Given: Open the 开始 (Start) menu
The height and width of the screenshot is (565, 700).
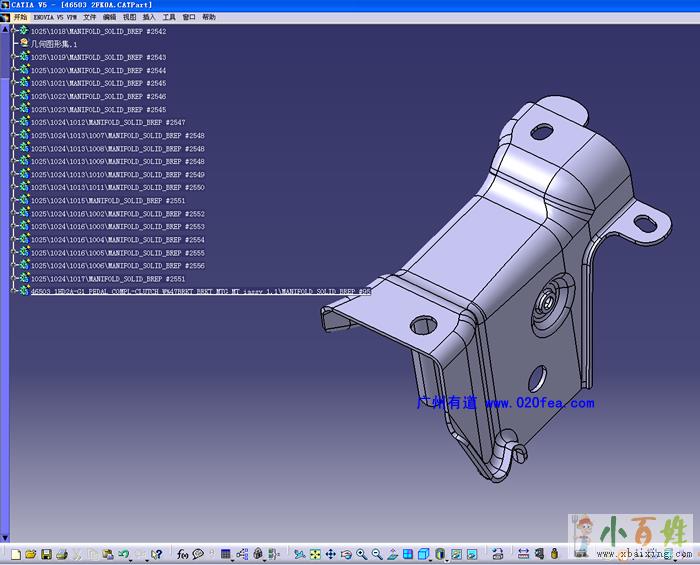Looking at the screenshot, I should pyautogui.click(x=20, y=17).
